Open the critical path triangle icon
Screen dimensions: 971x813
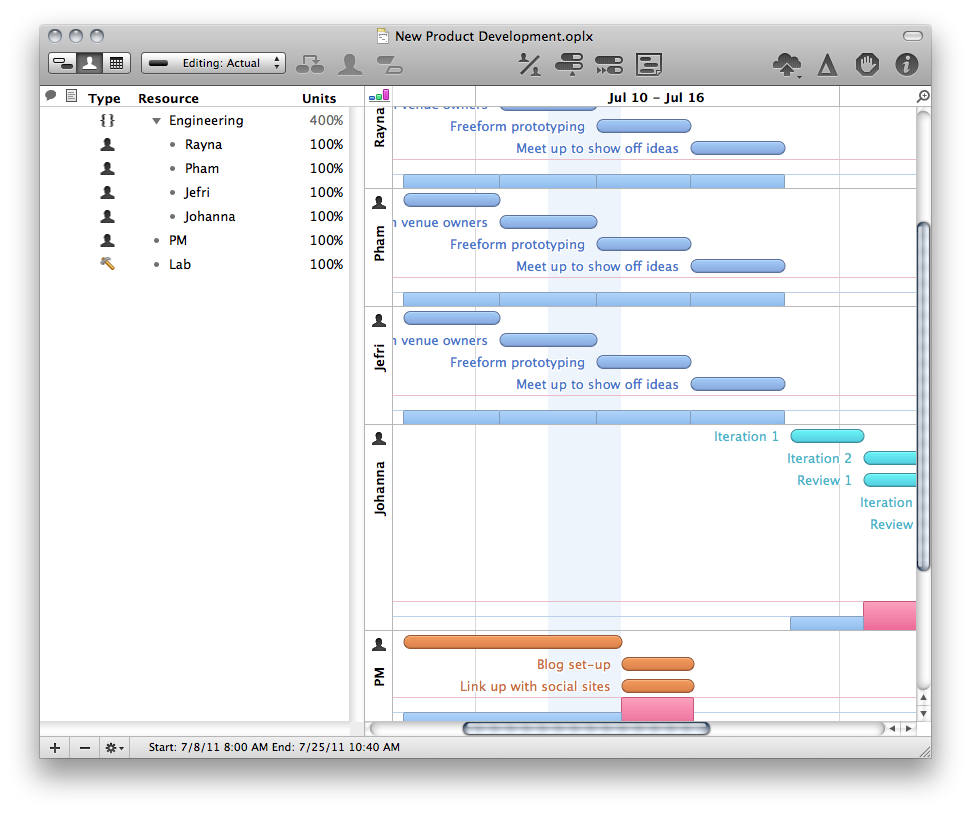pos(827,65)
